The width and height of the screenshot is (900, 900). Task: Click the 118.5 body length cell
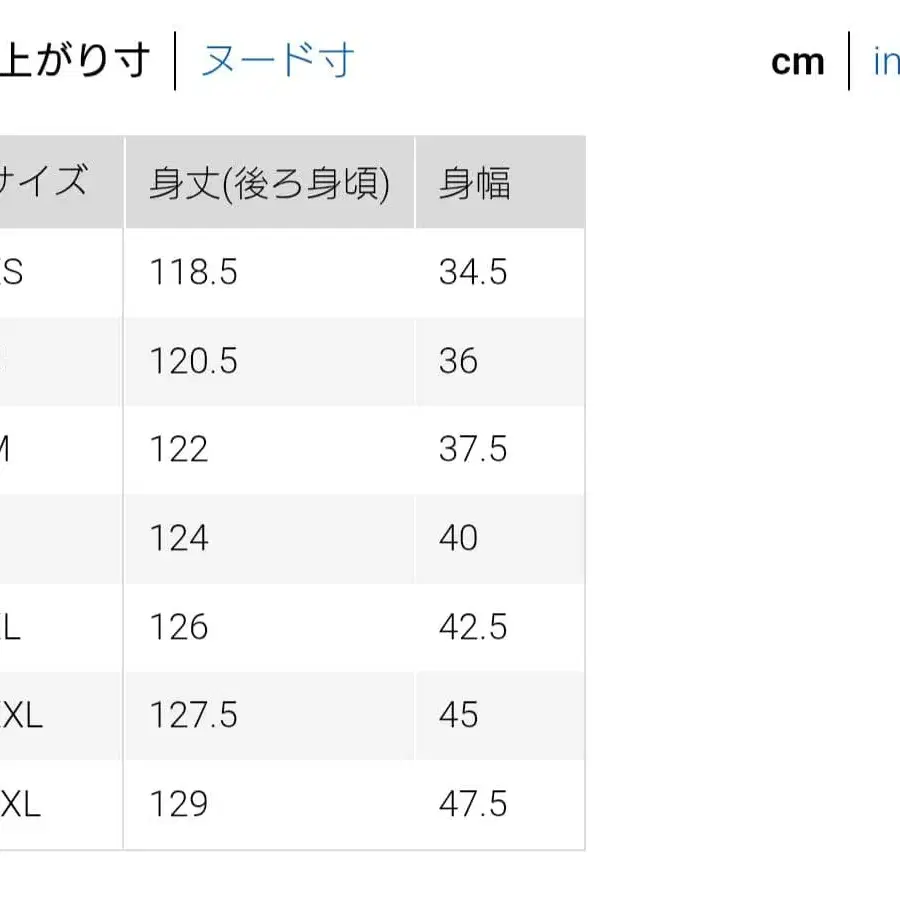(x=194, y=271)
